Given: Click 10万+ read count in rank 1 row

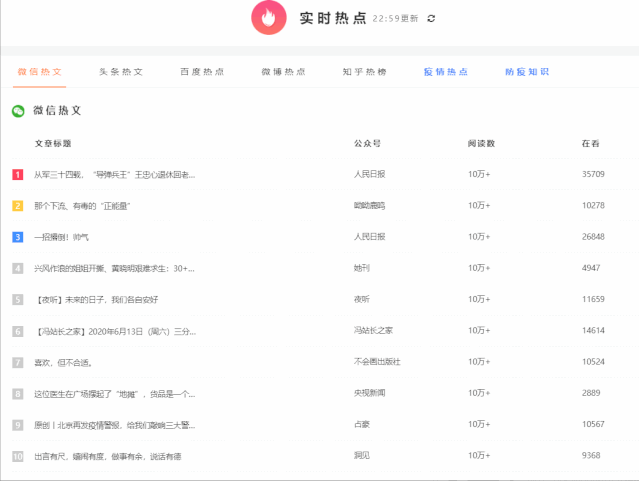Looking at the screenshot, I should 479,174.
